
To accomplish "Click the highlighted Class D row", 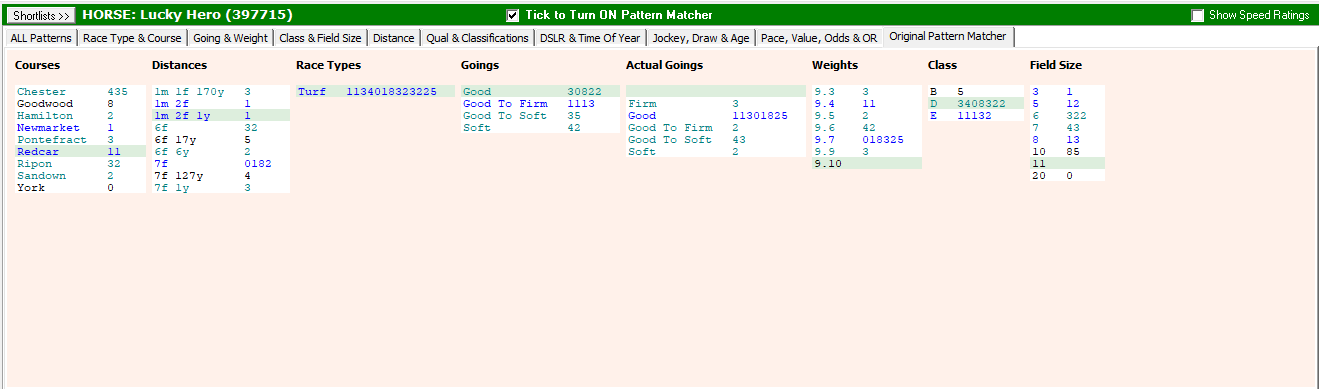I will (976, 104).
